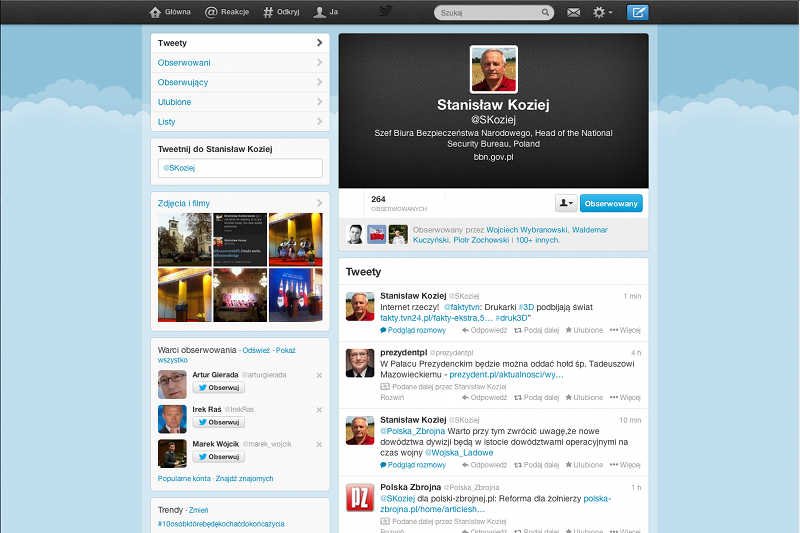The image size is (800, 533).
Task: Click the 264 obserwowanych count
Action: click(x=398, y=203)
